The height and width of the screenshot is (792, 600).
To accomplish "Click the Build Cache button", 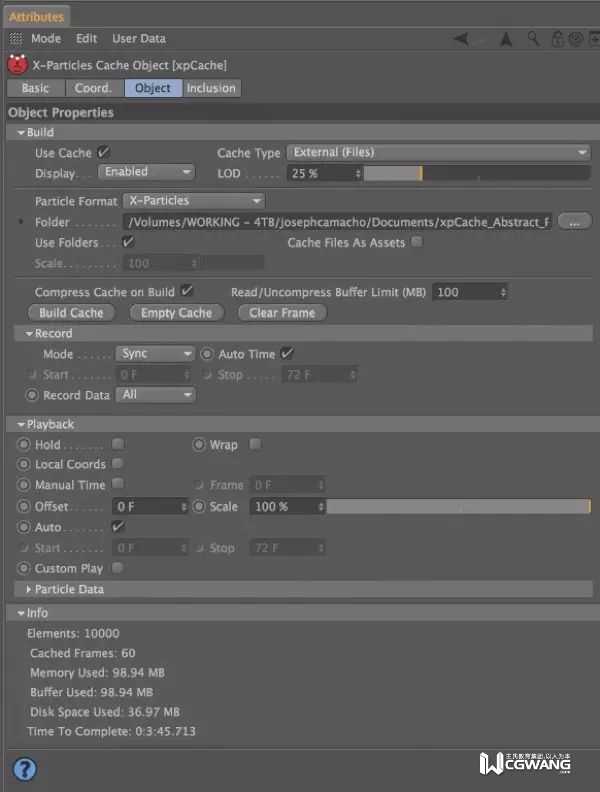I will (71, 313).
